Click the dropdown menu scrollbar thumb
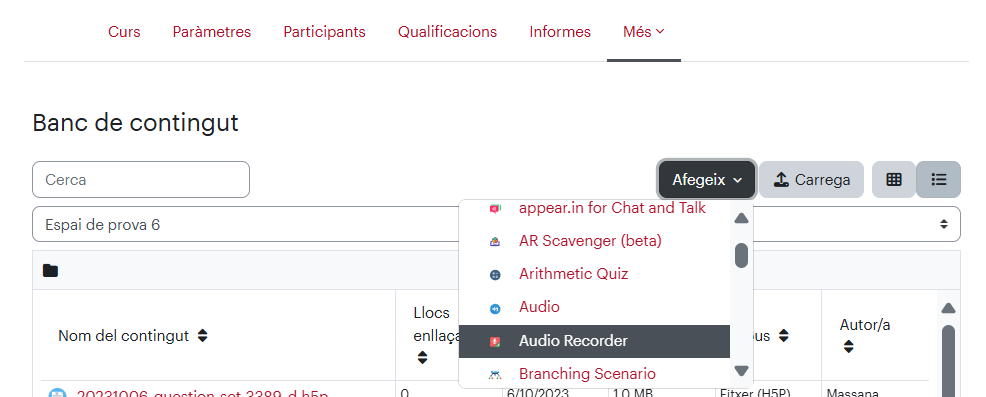Screen dimensions: 986x397 pos(741,255)
